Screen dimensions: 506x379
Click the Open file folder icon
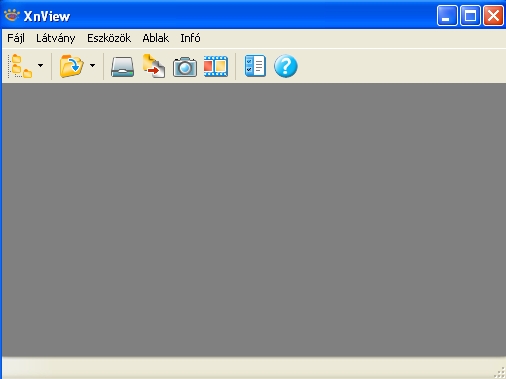(x=71, y=66)
